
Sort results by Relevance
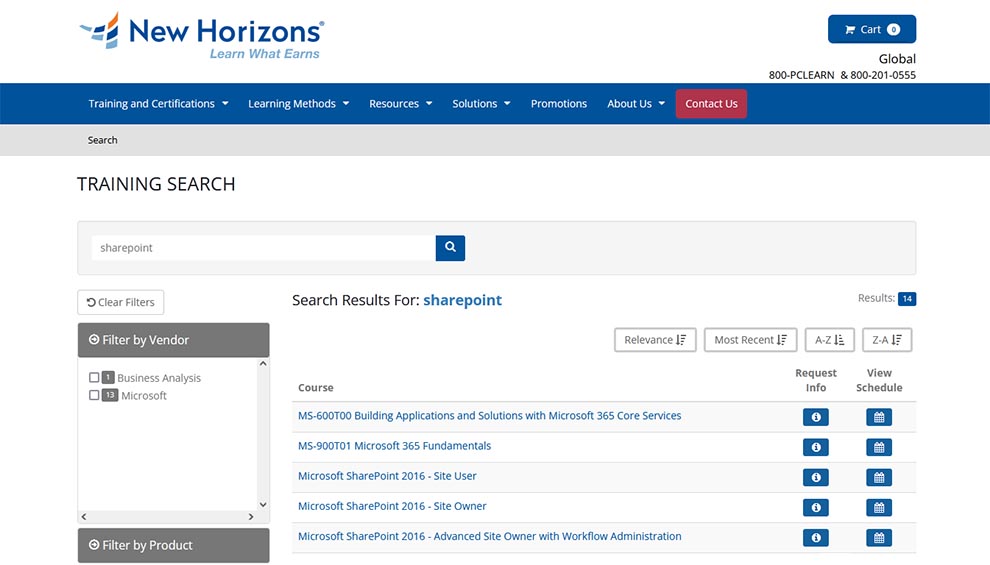tap(655, 340)
